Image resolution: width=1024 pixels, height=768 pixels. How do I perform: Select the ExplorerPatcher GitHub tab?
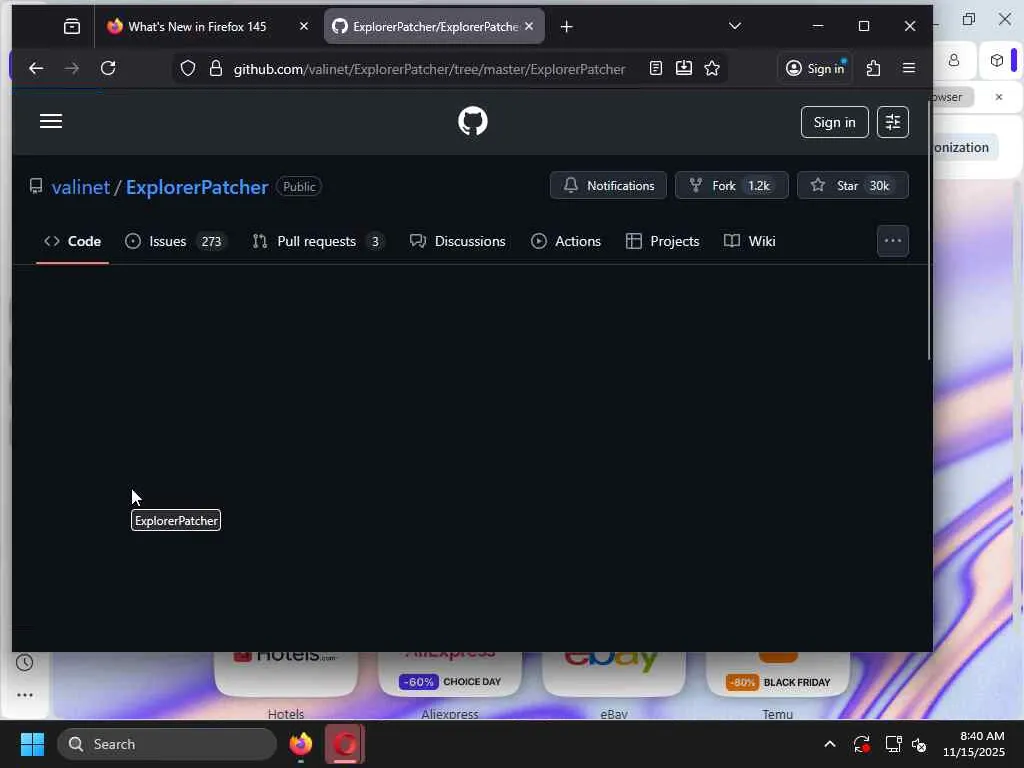434,27
